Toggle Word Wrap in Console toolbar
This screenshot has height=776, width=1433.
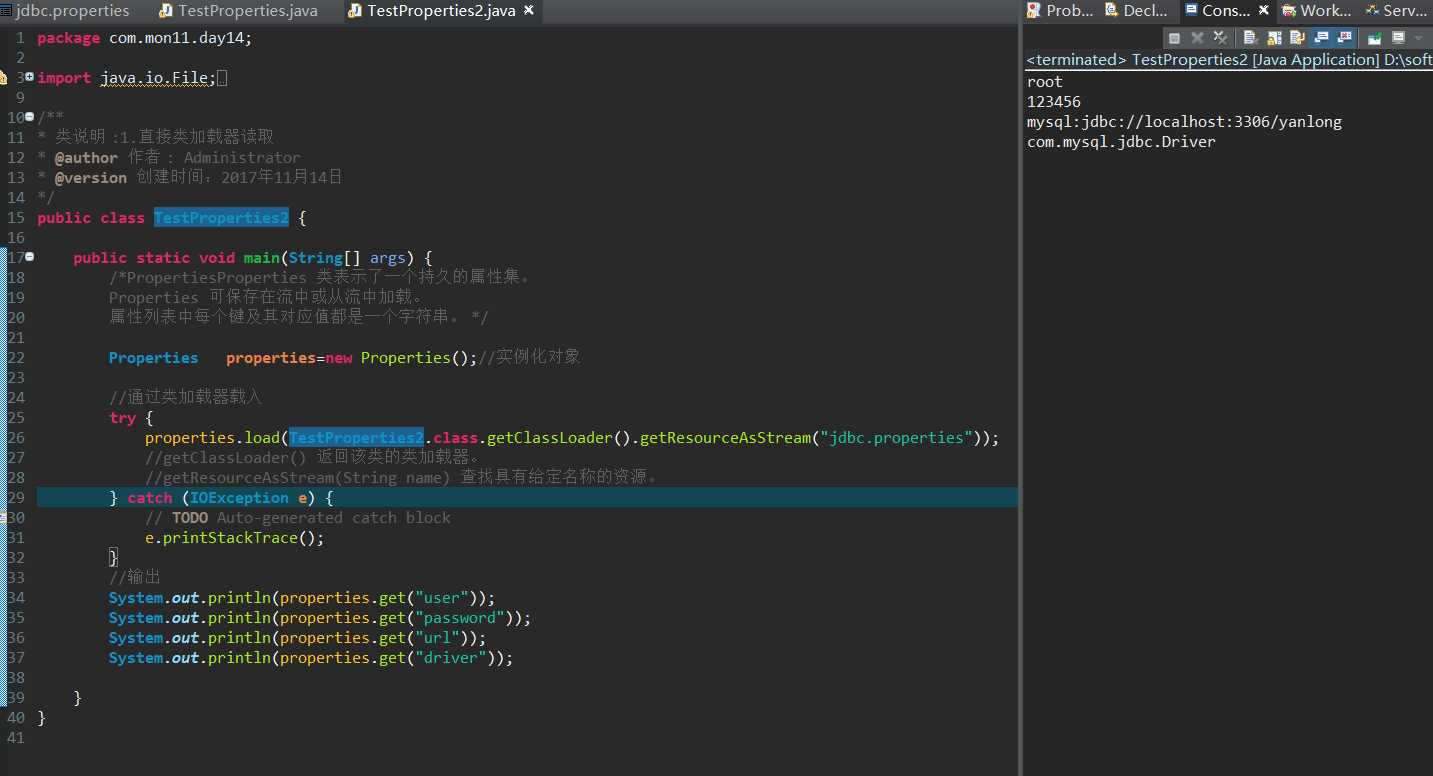(x=1298, y=38)
